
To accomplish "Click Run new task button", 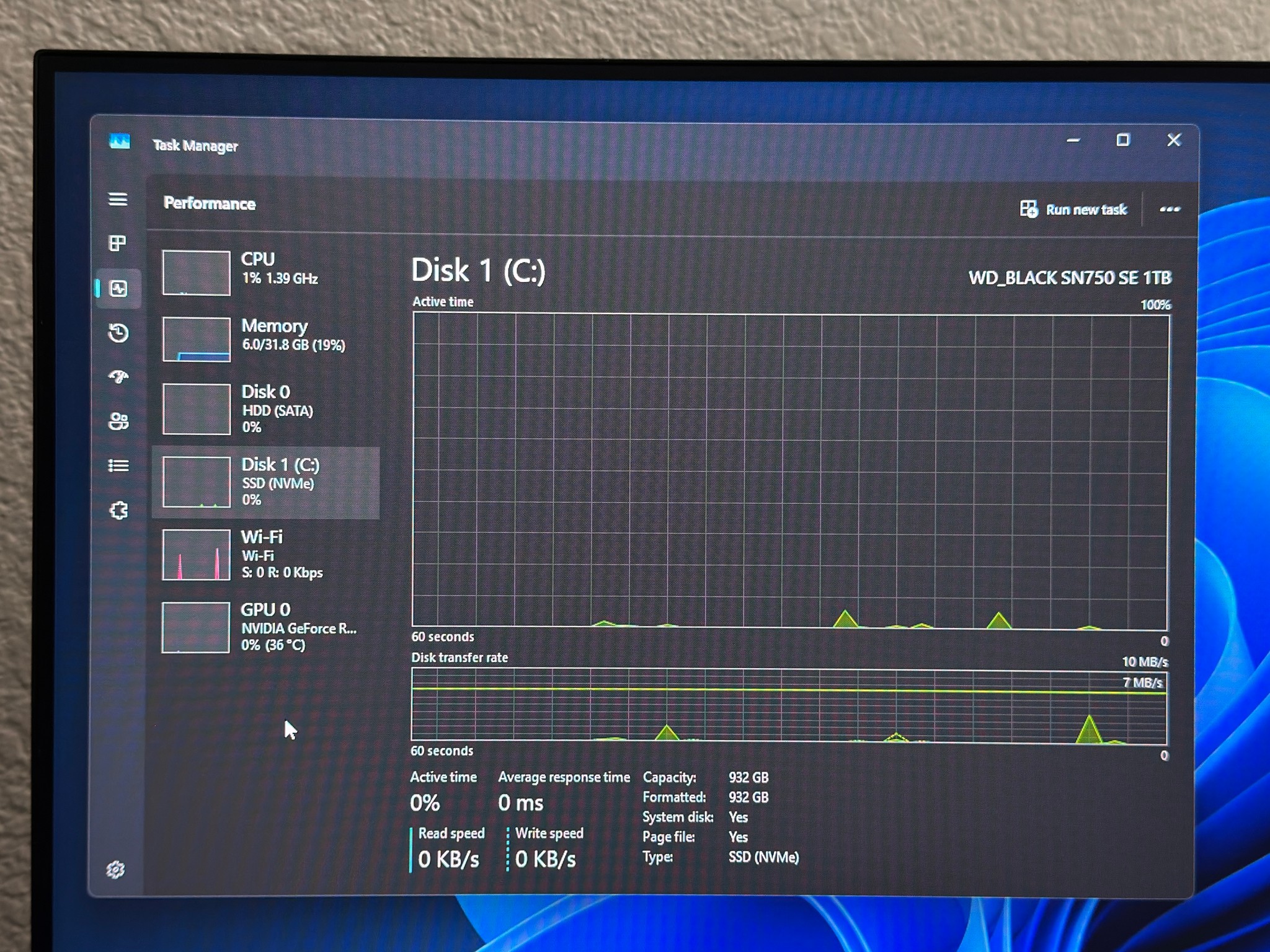I will [x=1073, y=209].
